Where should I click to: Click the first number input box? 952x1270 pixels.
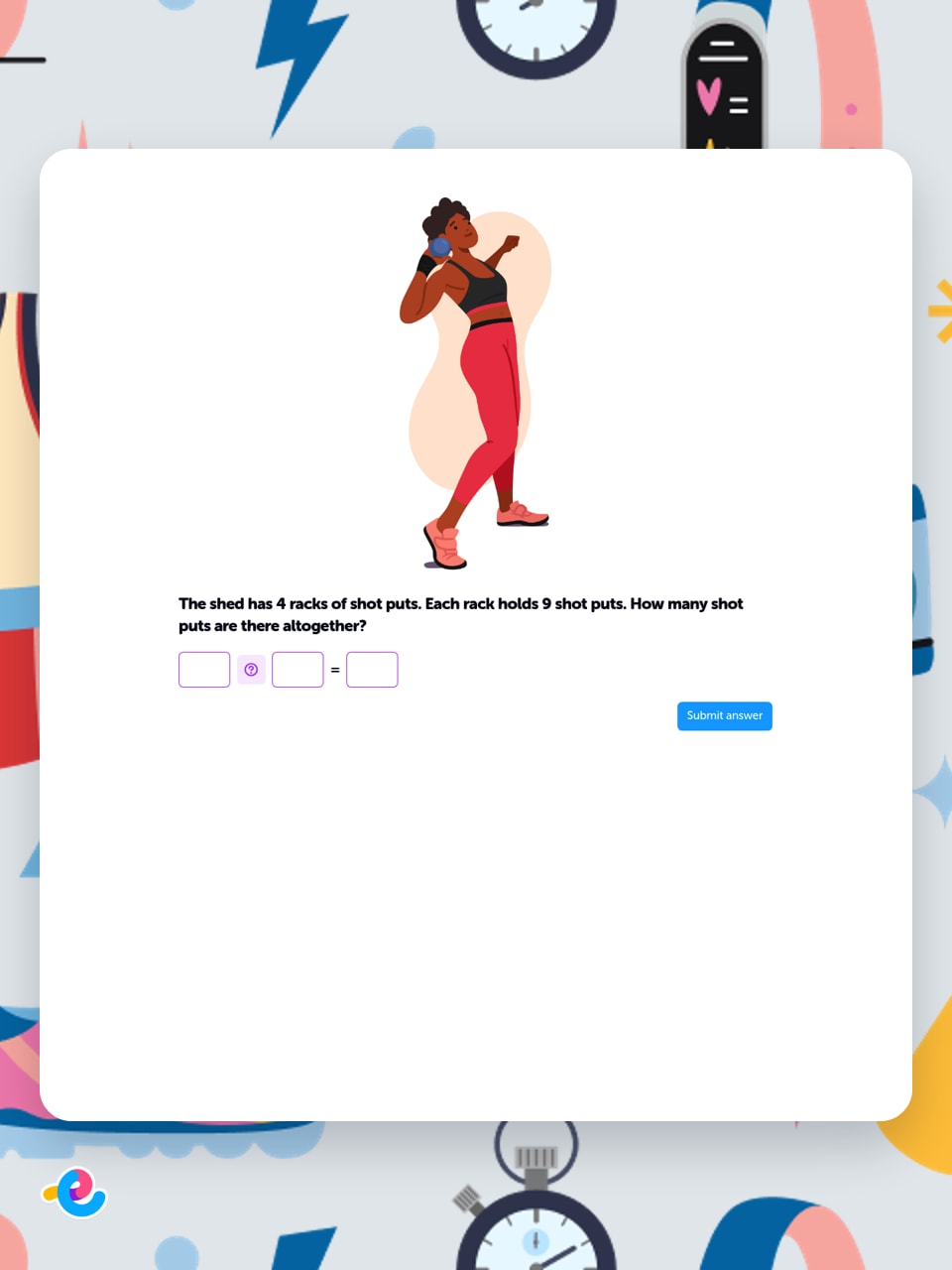point(204,670)
